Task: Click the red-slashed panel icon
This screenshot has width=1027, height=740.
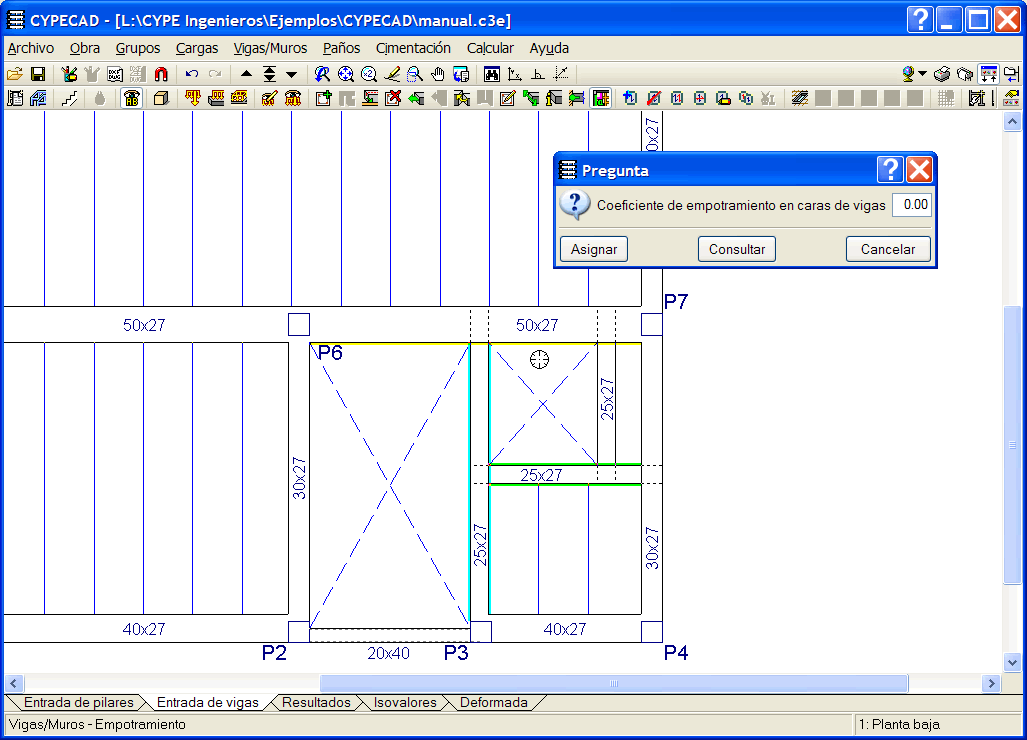Action: 654,98
